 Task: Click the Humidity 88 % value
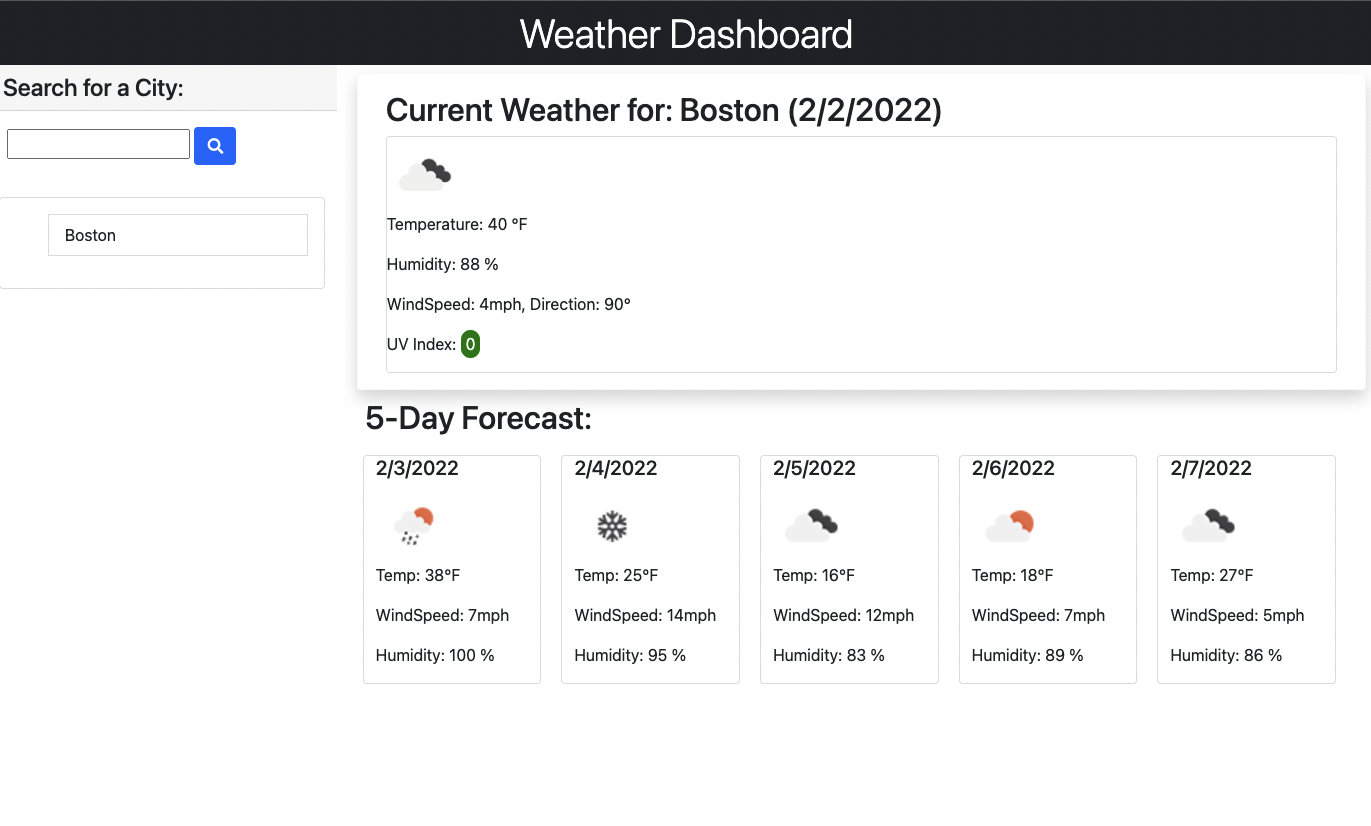(443, 264)
